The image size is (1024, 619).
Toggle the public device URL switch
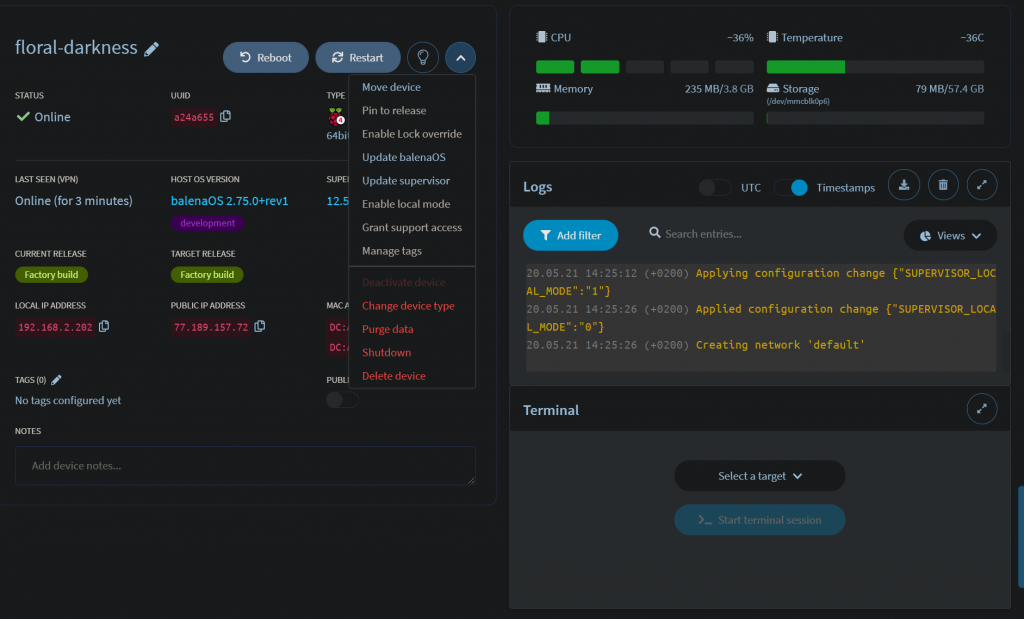pos(342,400)
